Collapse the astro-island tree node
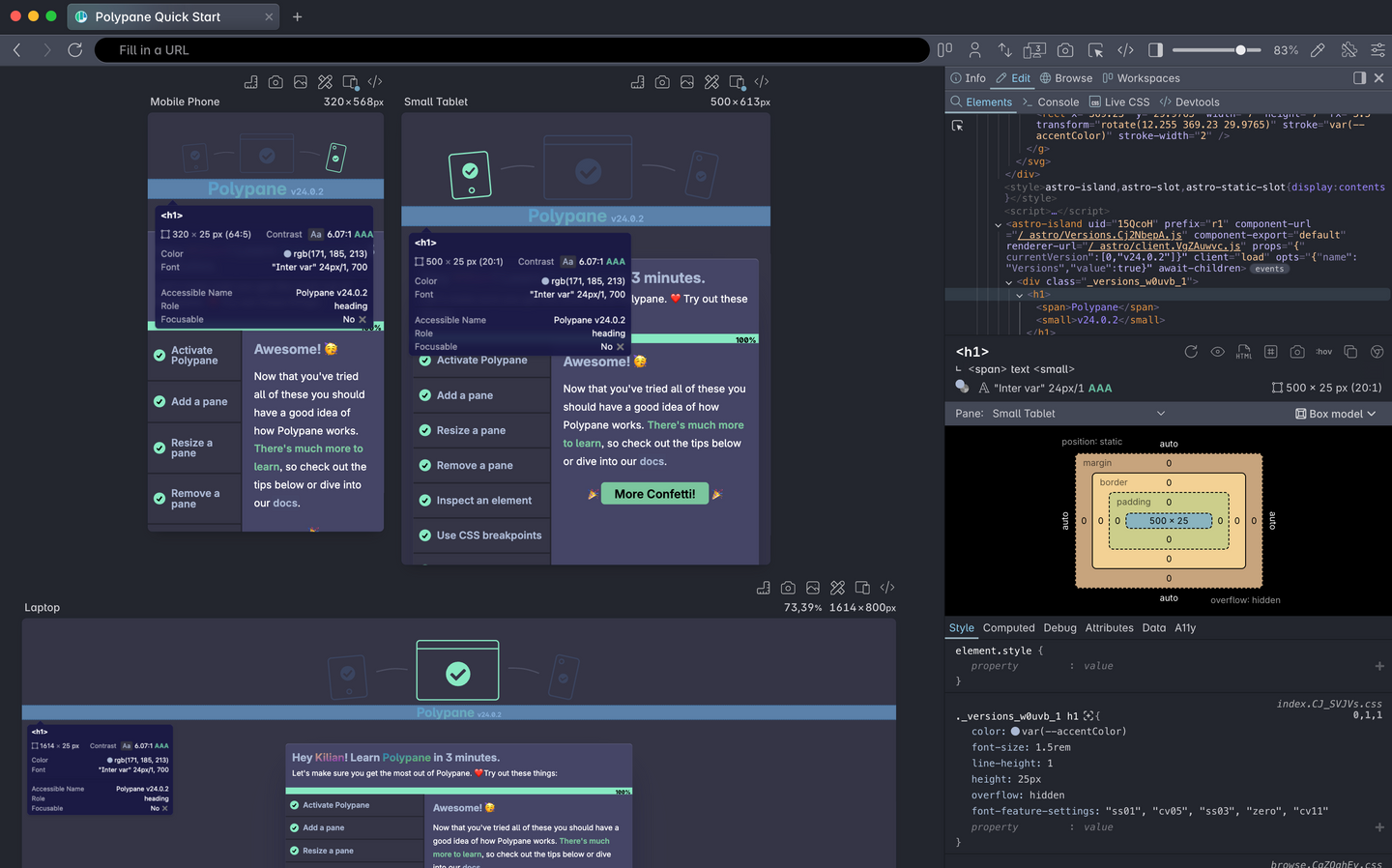 point(998,224)
